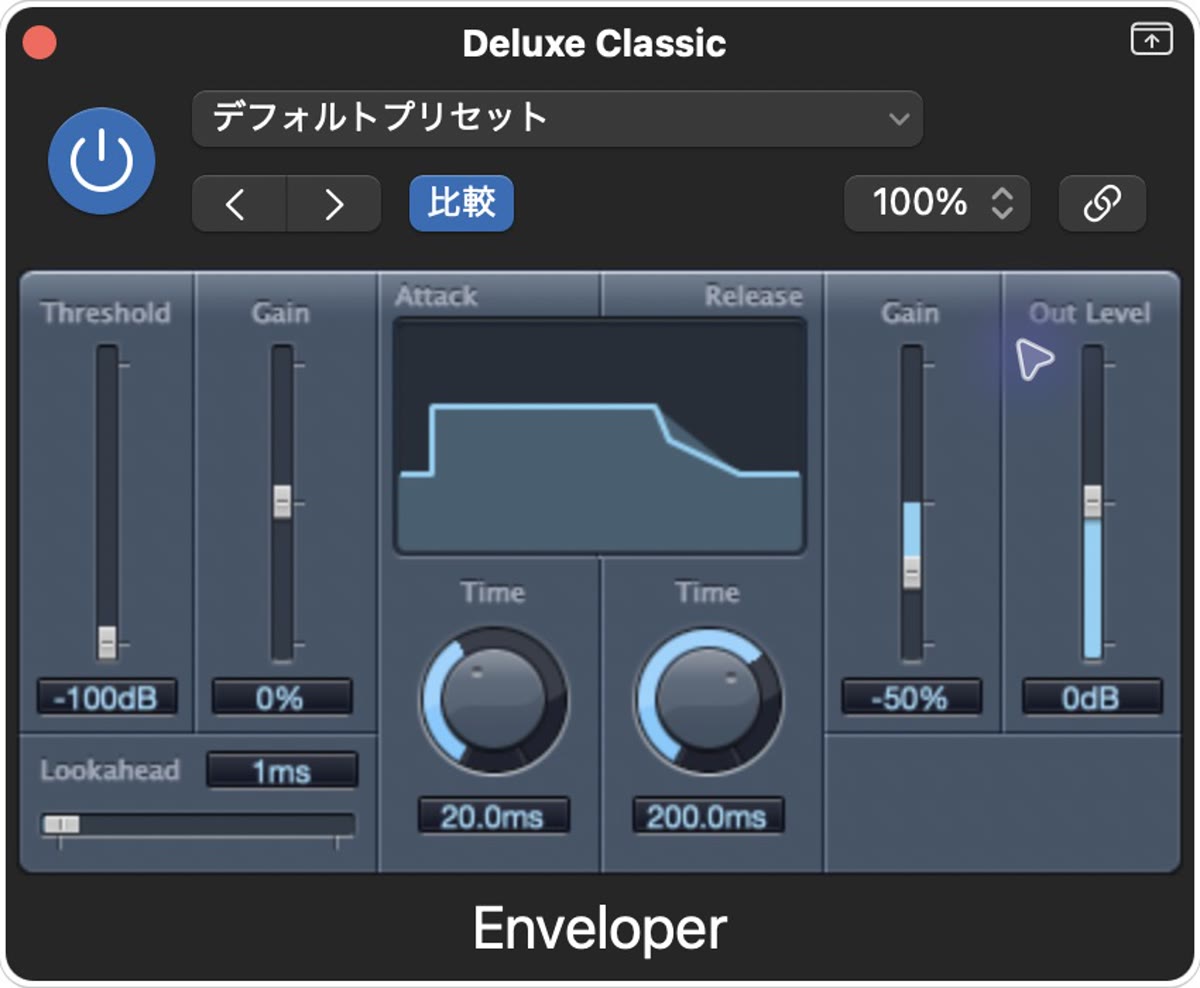The image size is (1200, 988).
Task: Click the Attack Gain slider handle
Action: pyautogui.click(x=282, y=502)
